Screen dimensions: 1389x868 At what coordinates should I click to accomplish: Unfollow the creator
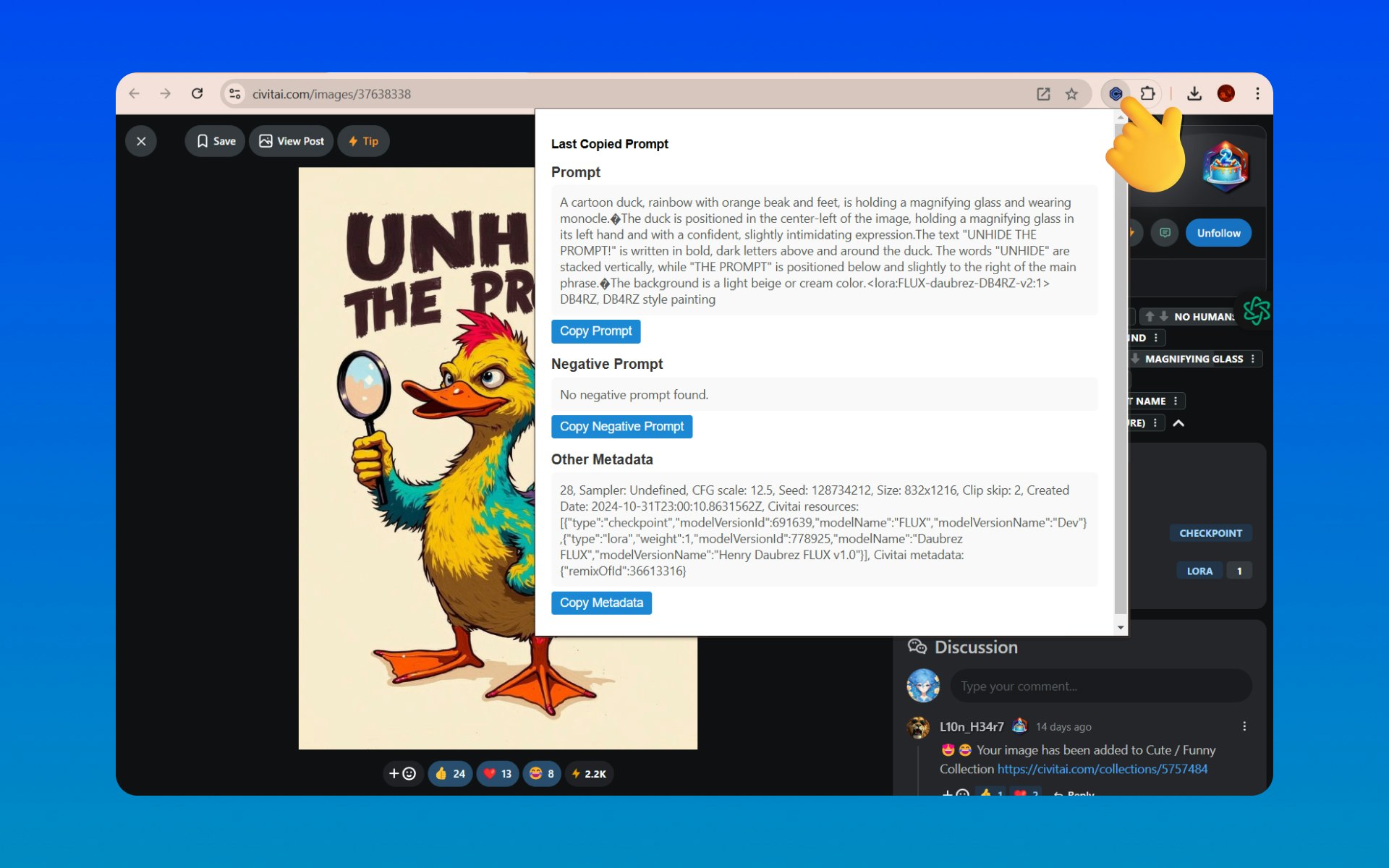tap(1218, 233)
